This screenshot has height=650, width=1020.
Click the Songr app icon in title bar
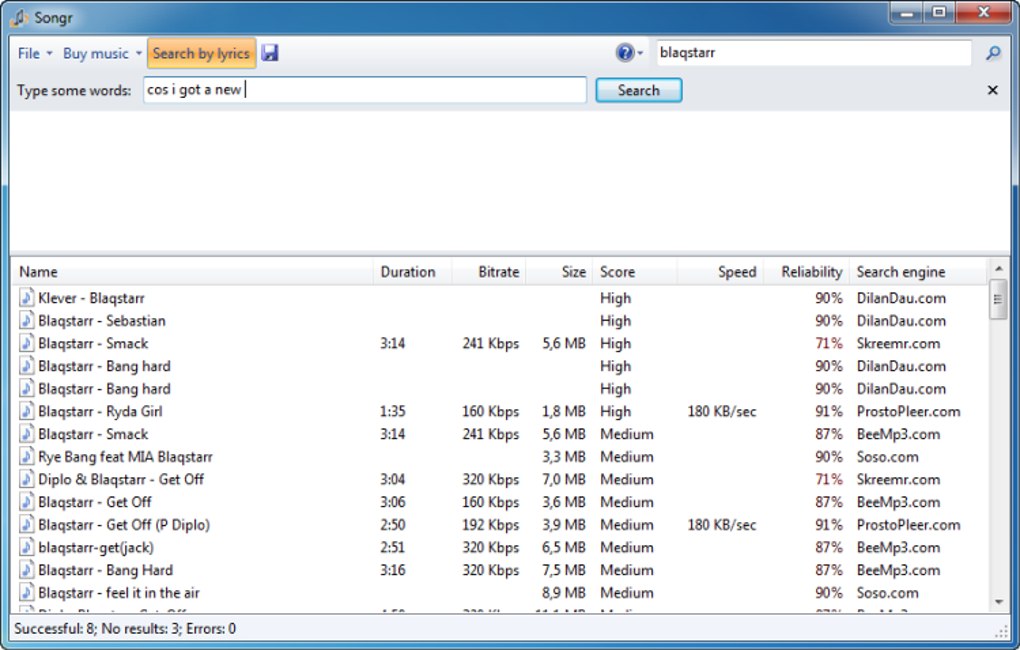click(x=20, y=18)
